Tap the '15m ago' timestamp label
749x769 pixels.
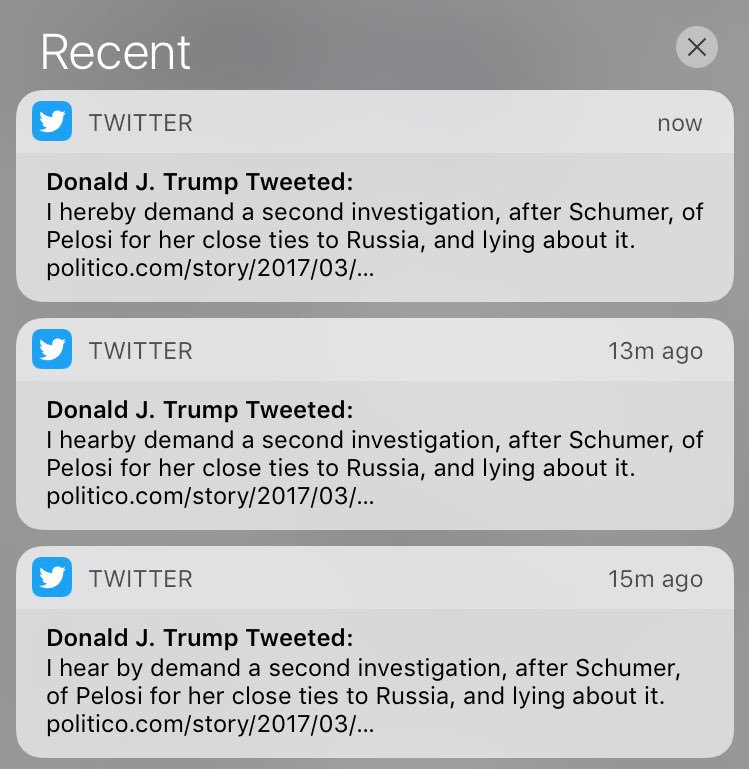[x=656, y=579]
